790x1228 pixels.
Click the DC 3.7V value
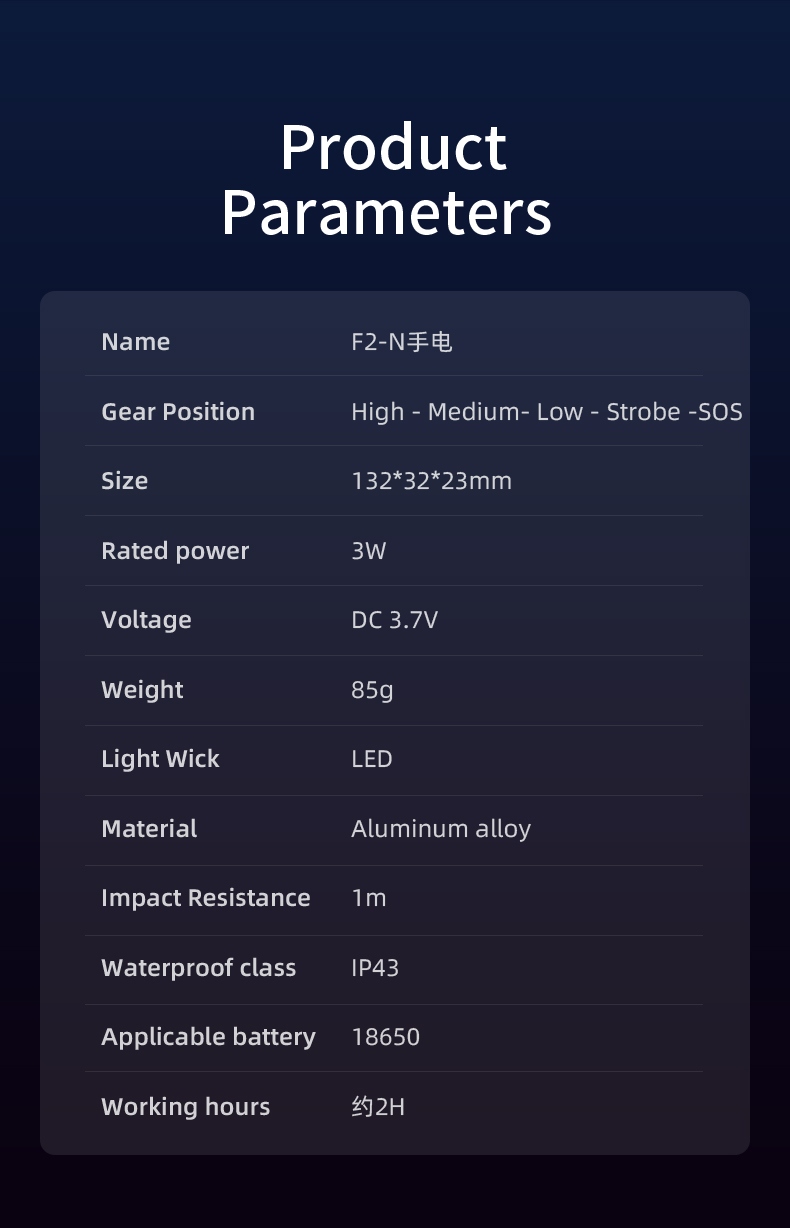click(394, 620)
